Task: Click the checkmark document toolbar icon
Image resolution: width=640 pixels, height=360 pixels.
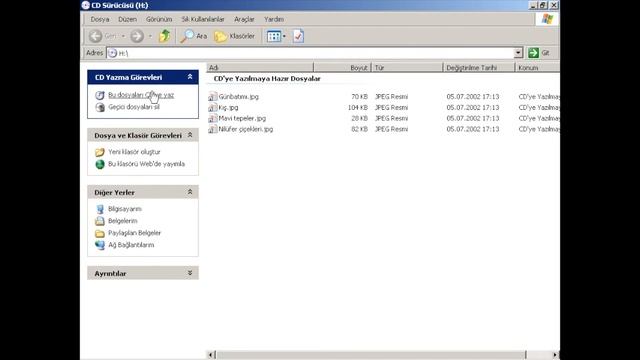Action: coord(298,36)
